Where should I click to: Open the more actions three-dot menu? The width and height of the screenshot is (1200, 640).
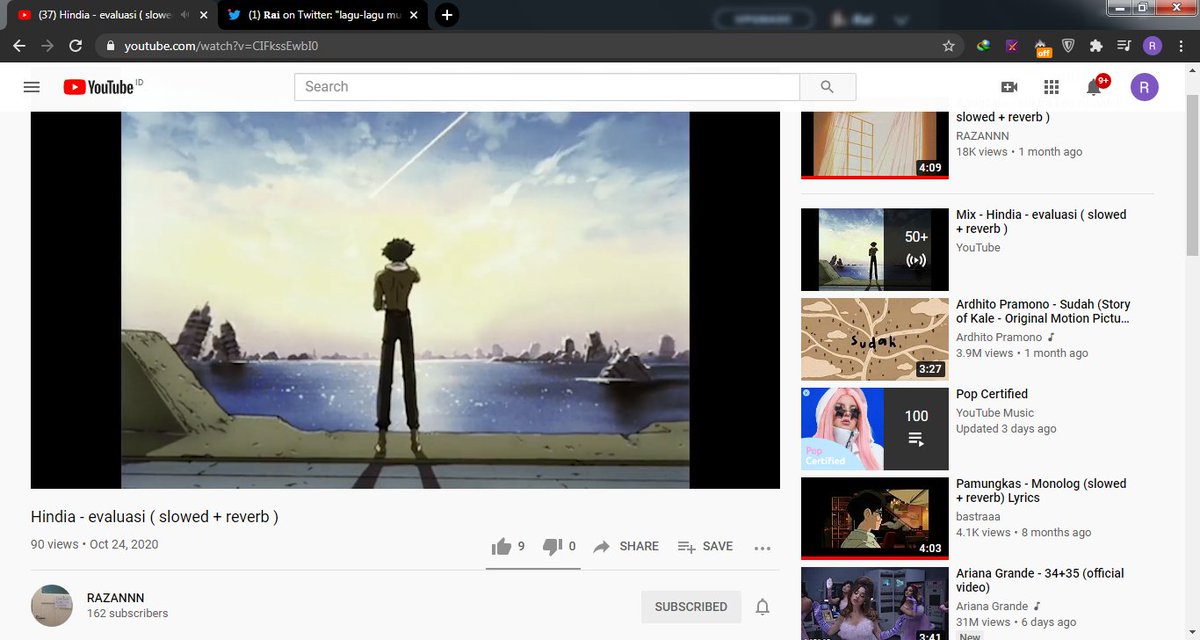pyautogui.click(x=762, y=547)
